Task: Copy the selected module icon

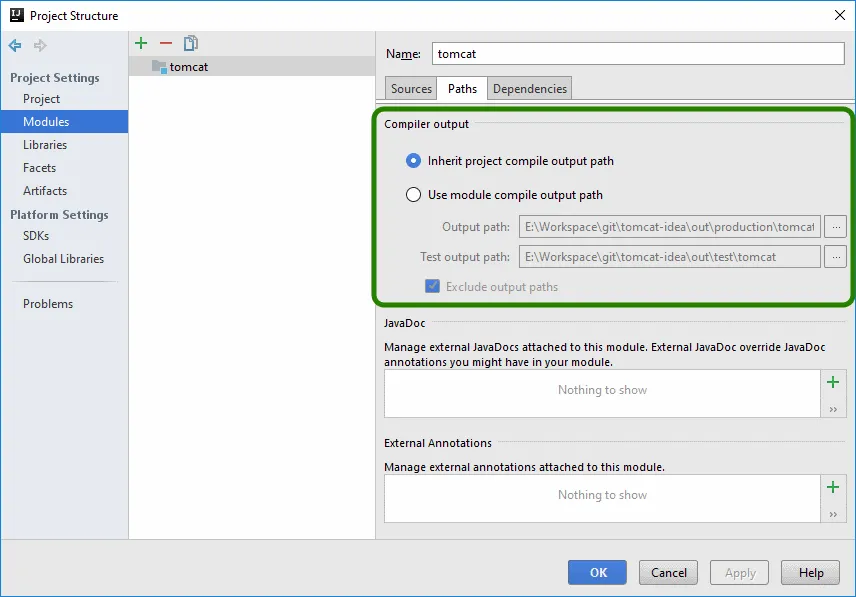Action: click(x=191, y=43)
